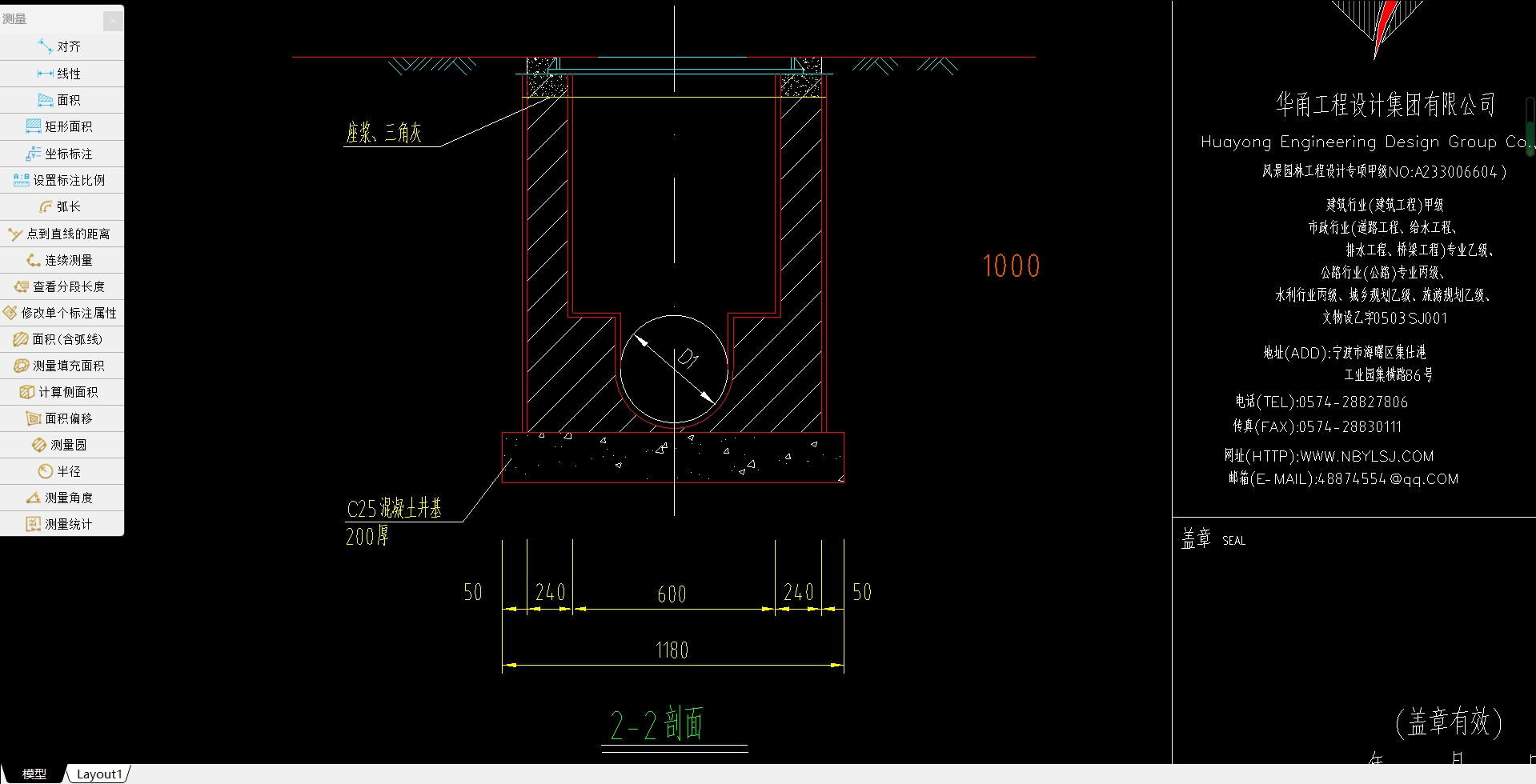
Task: Choose 面积(含弧线) area with arcs tool
Action: point(62,339)
